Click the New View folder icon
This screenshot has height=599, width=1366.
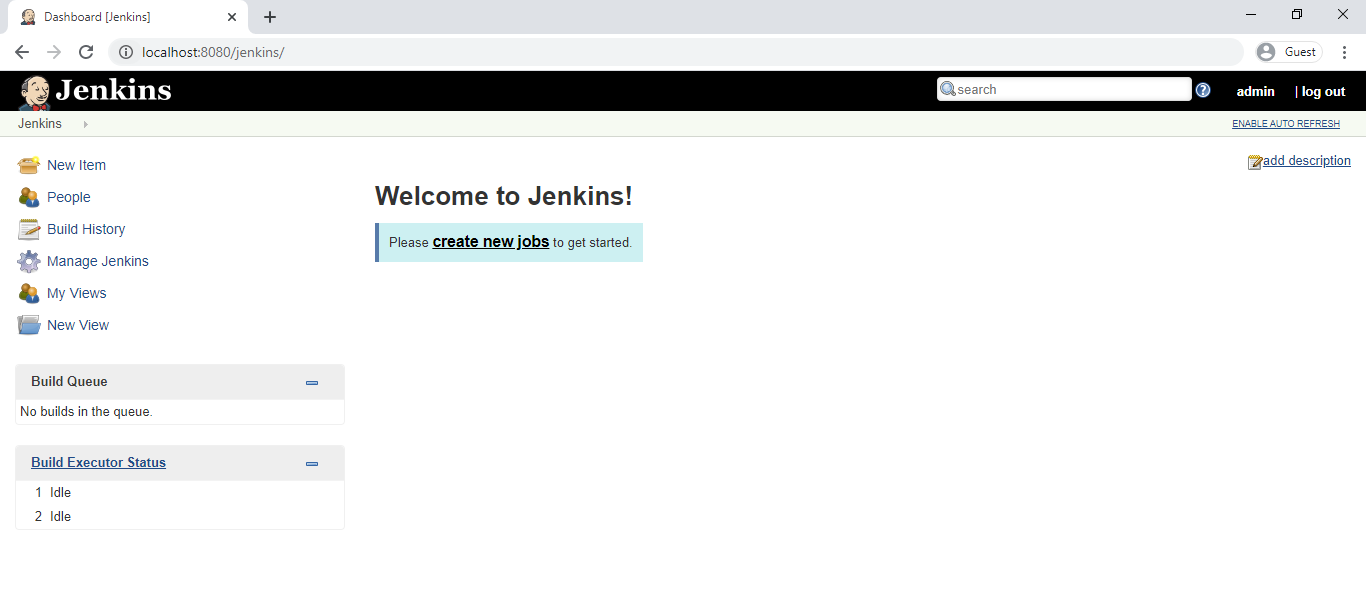click(x=29, y=325)
